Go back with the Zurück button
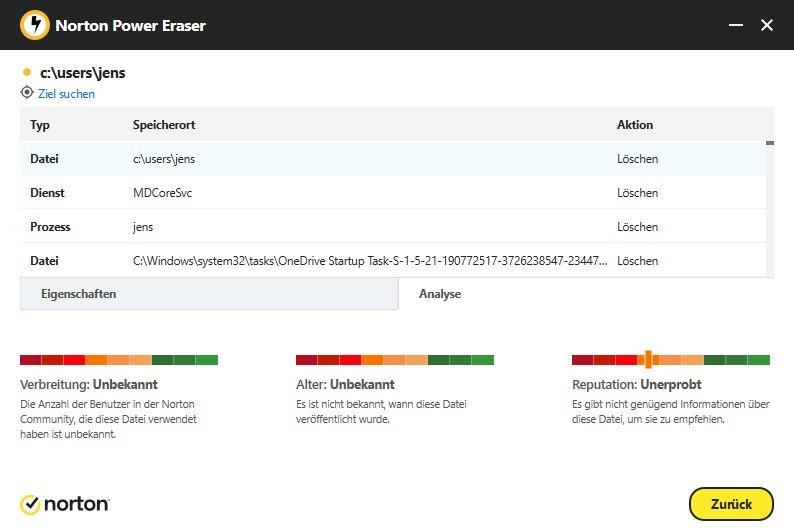The image size is (794, 530). 731,504
